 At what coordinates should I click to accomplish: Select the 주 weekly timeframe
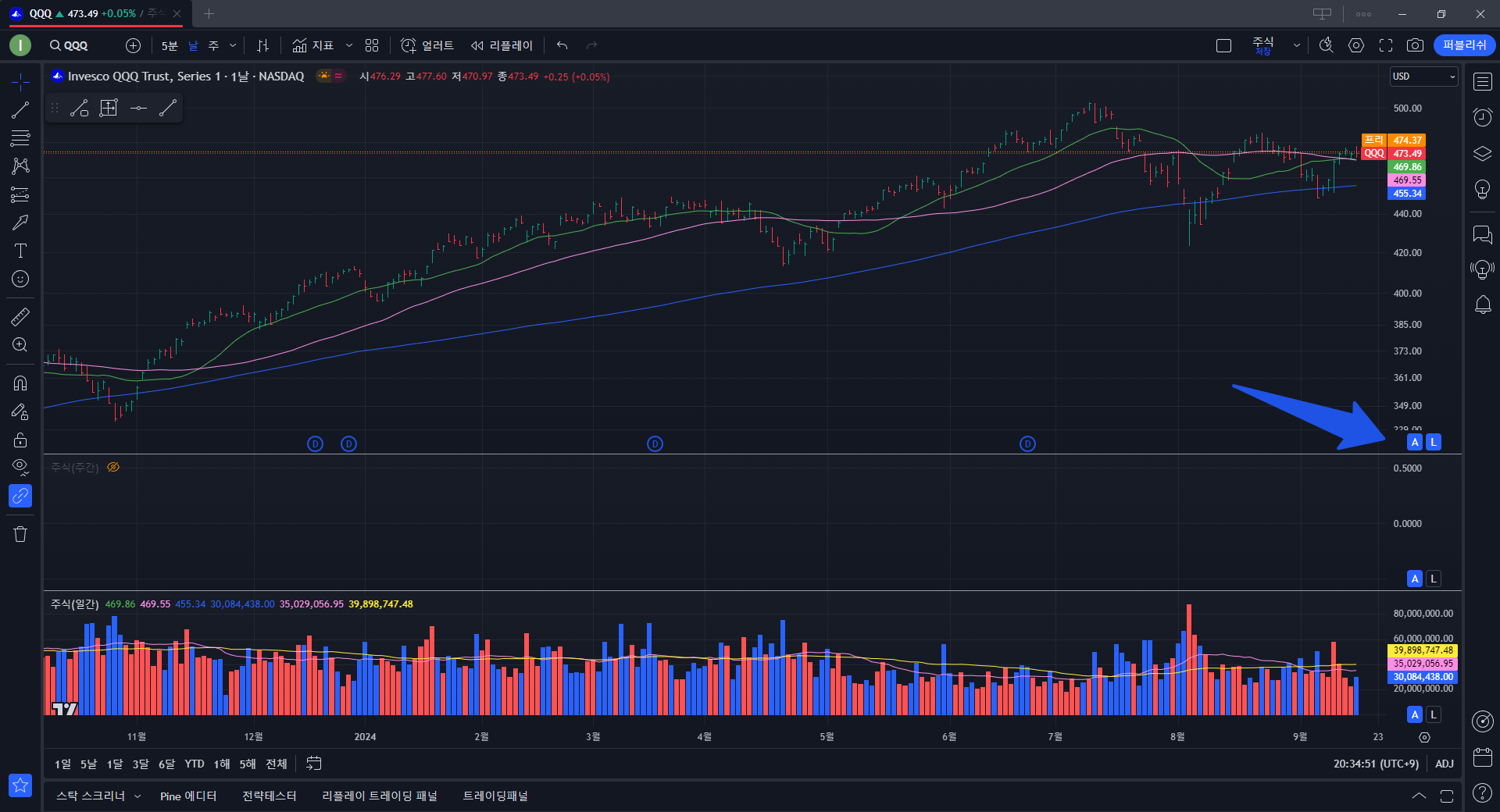click(x=213, y=45)
